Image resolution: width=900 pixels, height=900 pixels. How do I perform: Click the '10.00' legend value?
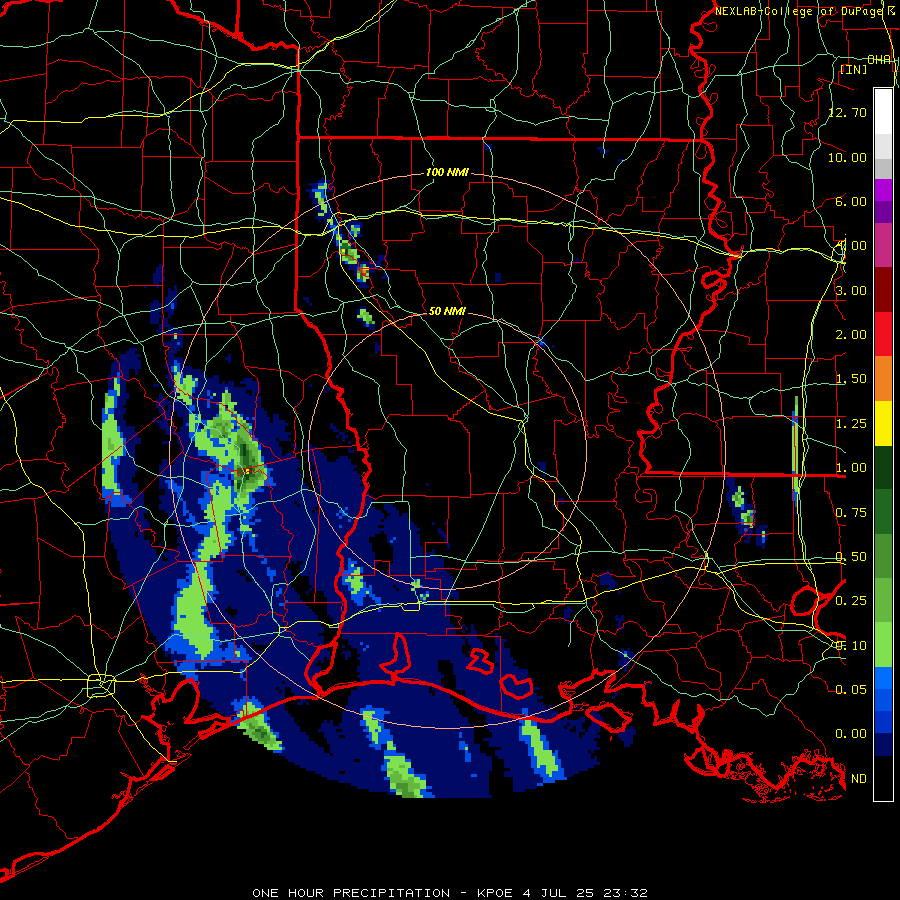(x=847, y=157)
